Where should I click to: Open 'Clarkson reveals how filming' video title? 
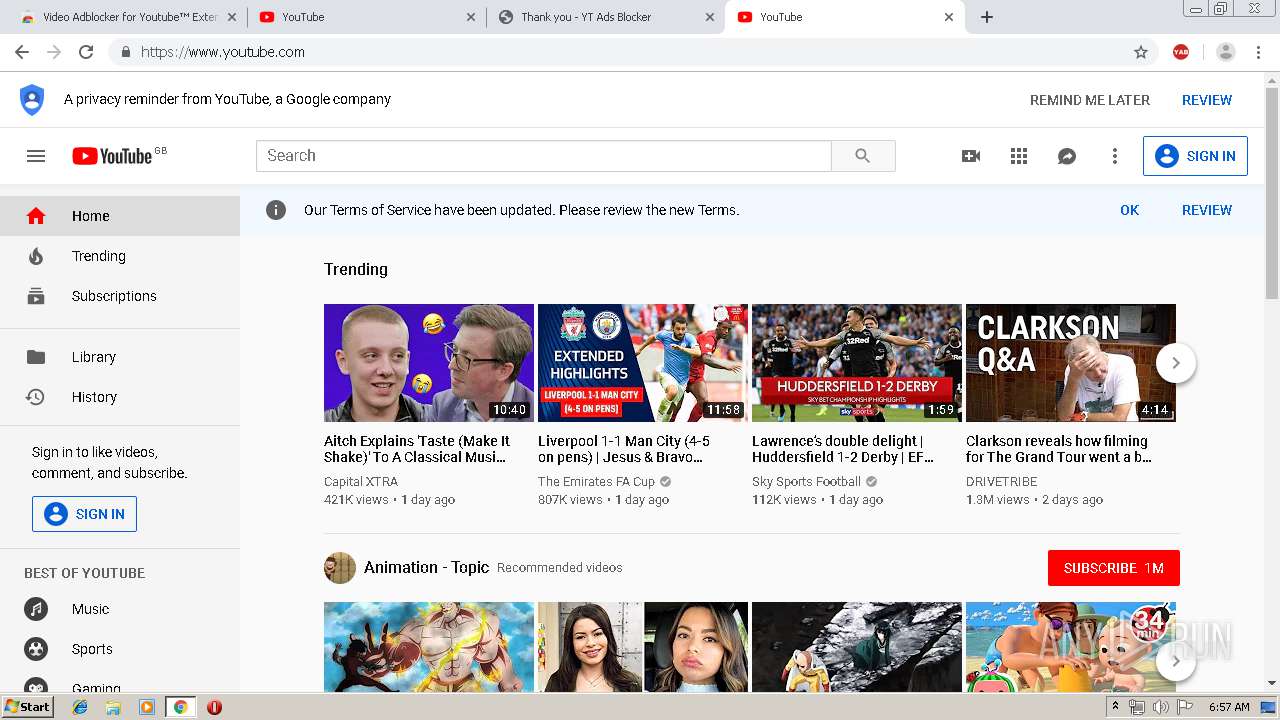(x=1059, y=449)
